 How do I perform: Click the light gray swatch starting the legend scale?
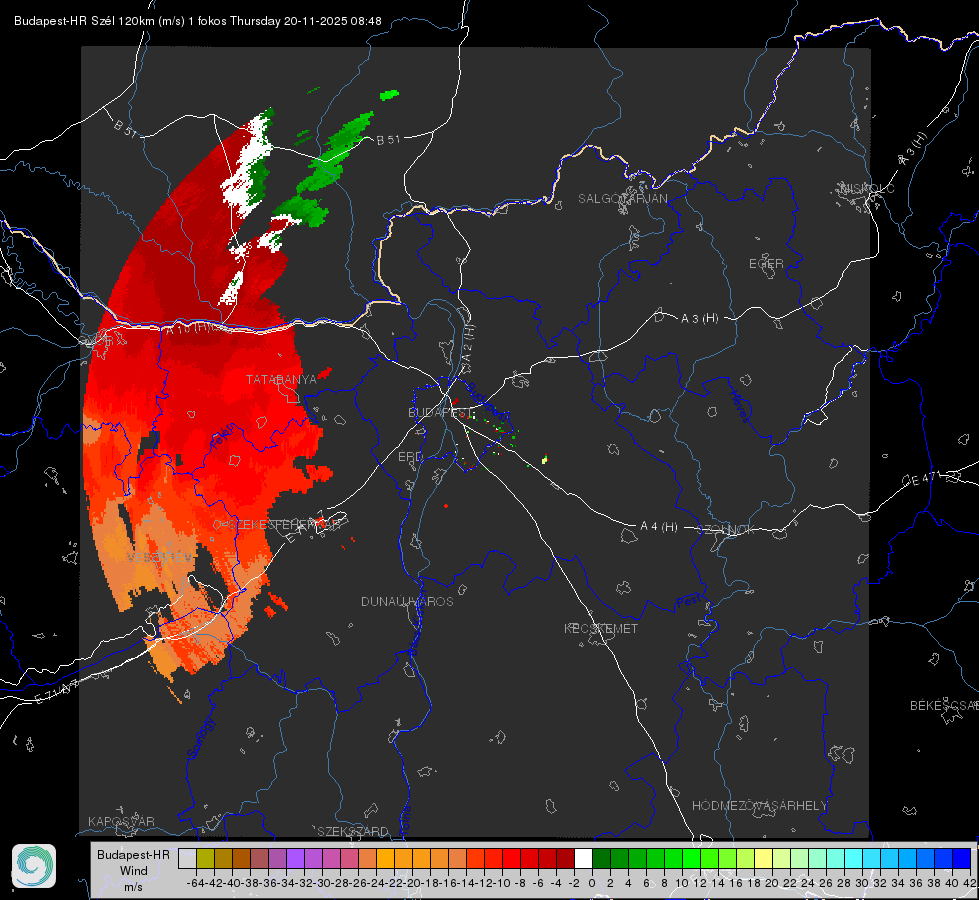tap(187, 858)
